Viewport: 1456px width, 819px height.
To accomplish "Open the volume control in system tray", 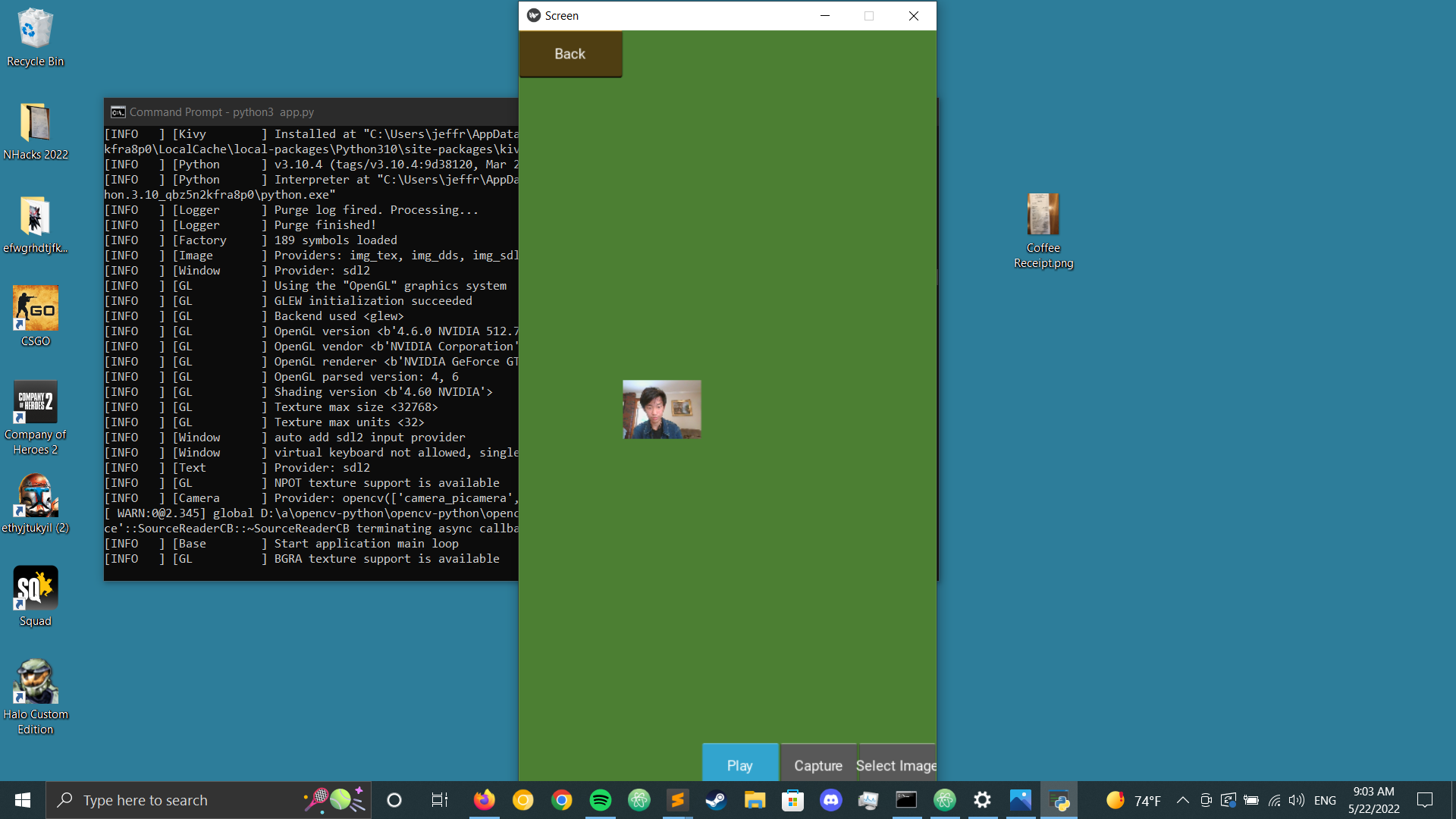I will [x=1296, y=800].
